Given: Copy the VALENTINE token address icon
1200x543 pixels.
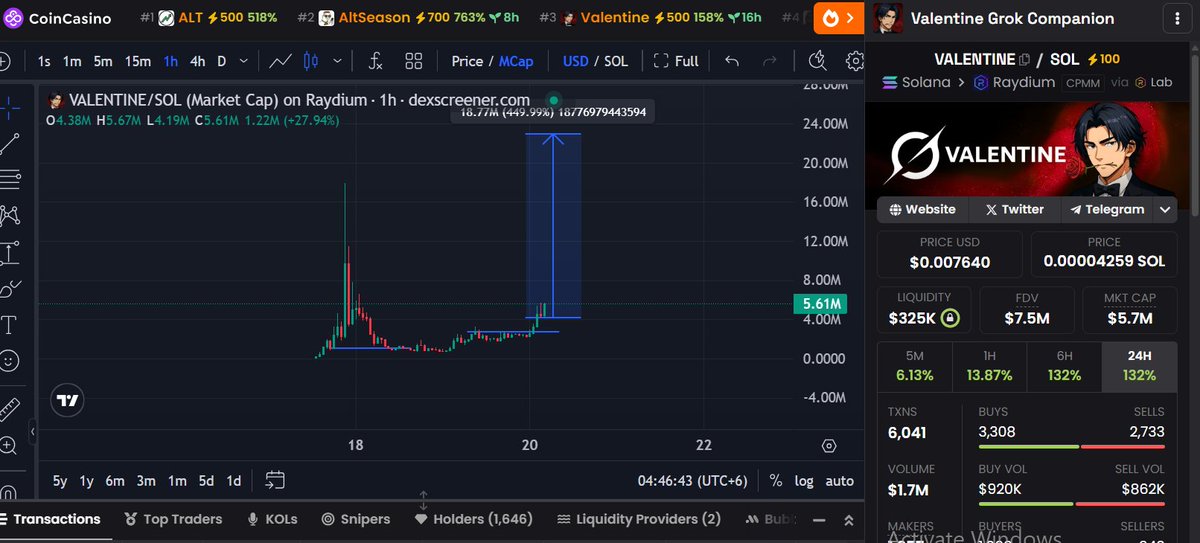Looking at the screenshot, I should click(x=1024, y=60).
